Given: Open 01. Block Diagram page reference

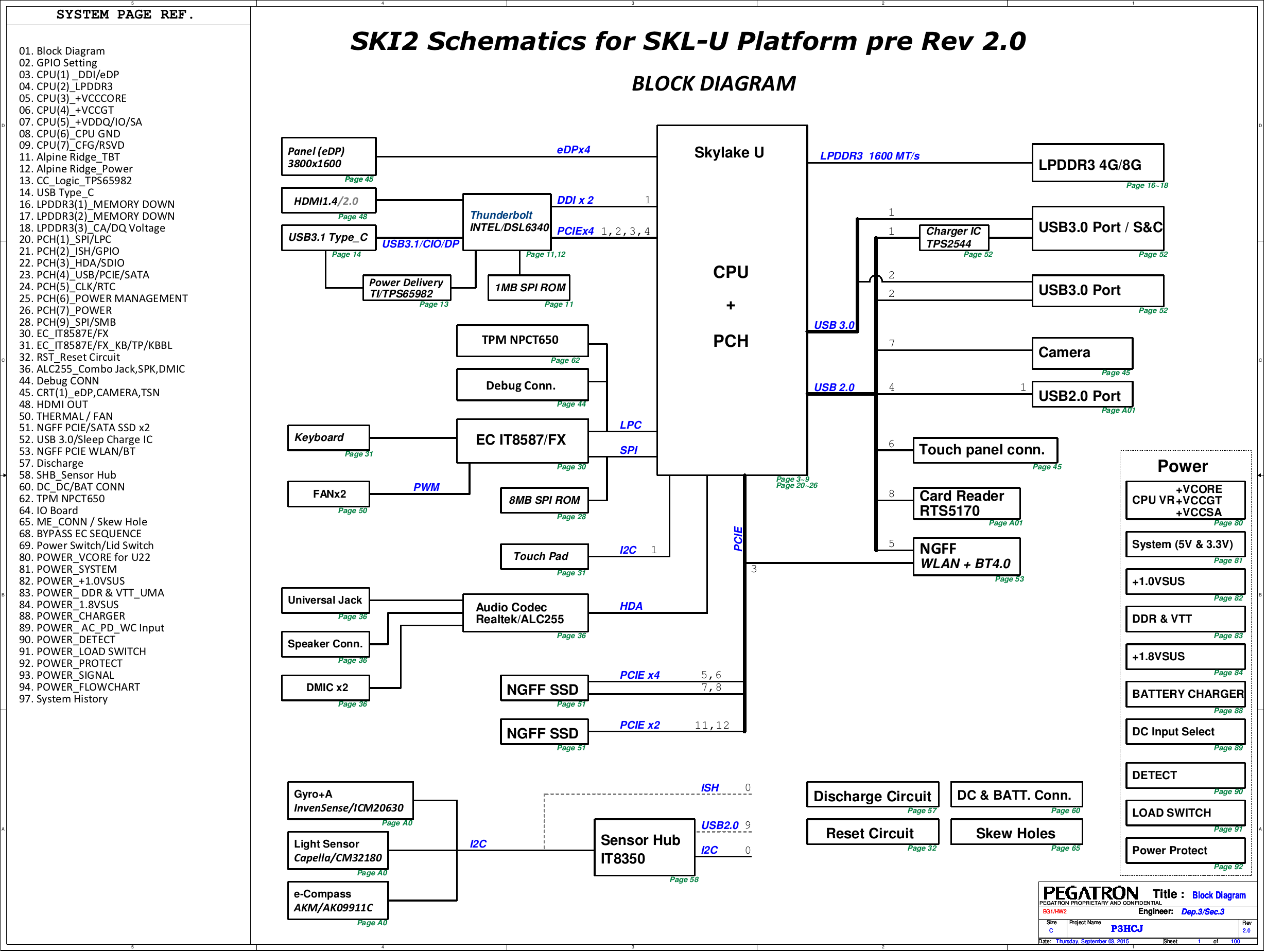Looking at the screenshot, I should tap(62, 51).
